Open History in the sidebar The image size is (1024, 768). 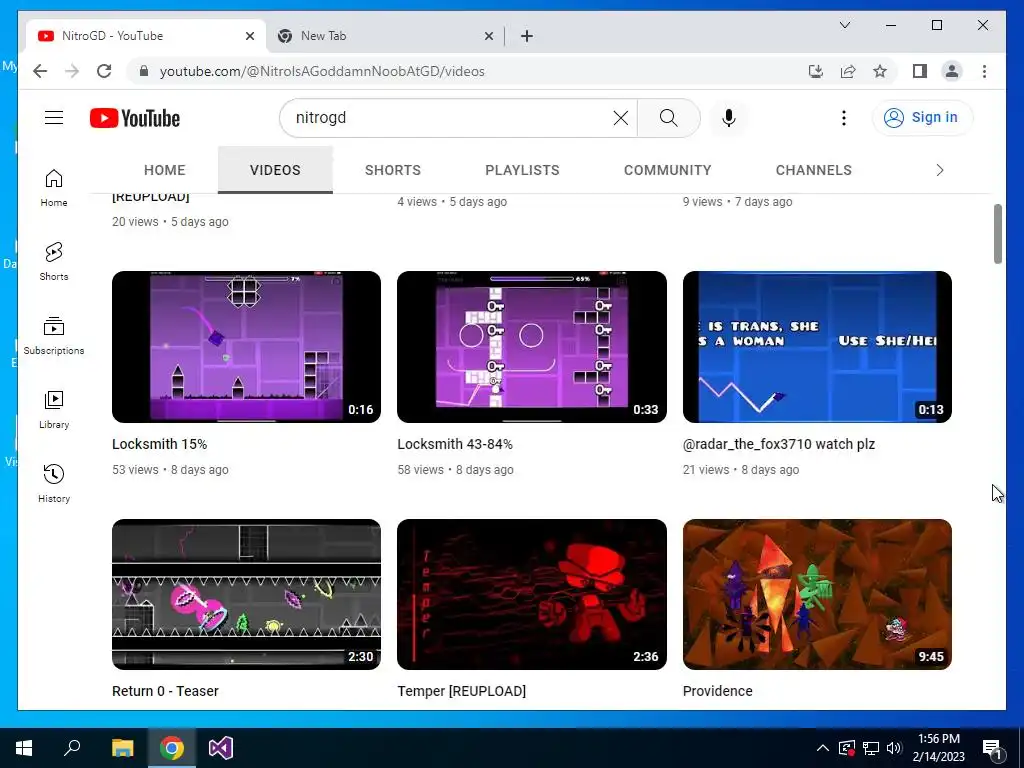pos(54,483)
